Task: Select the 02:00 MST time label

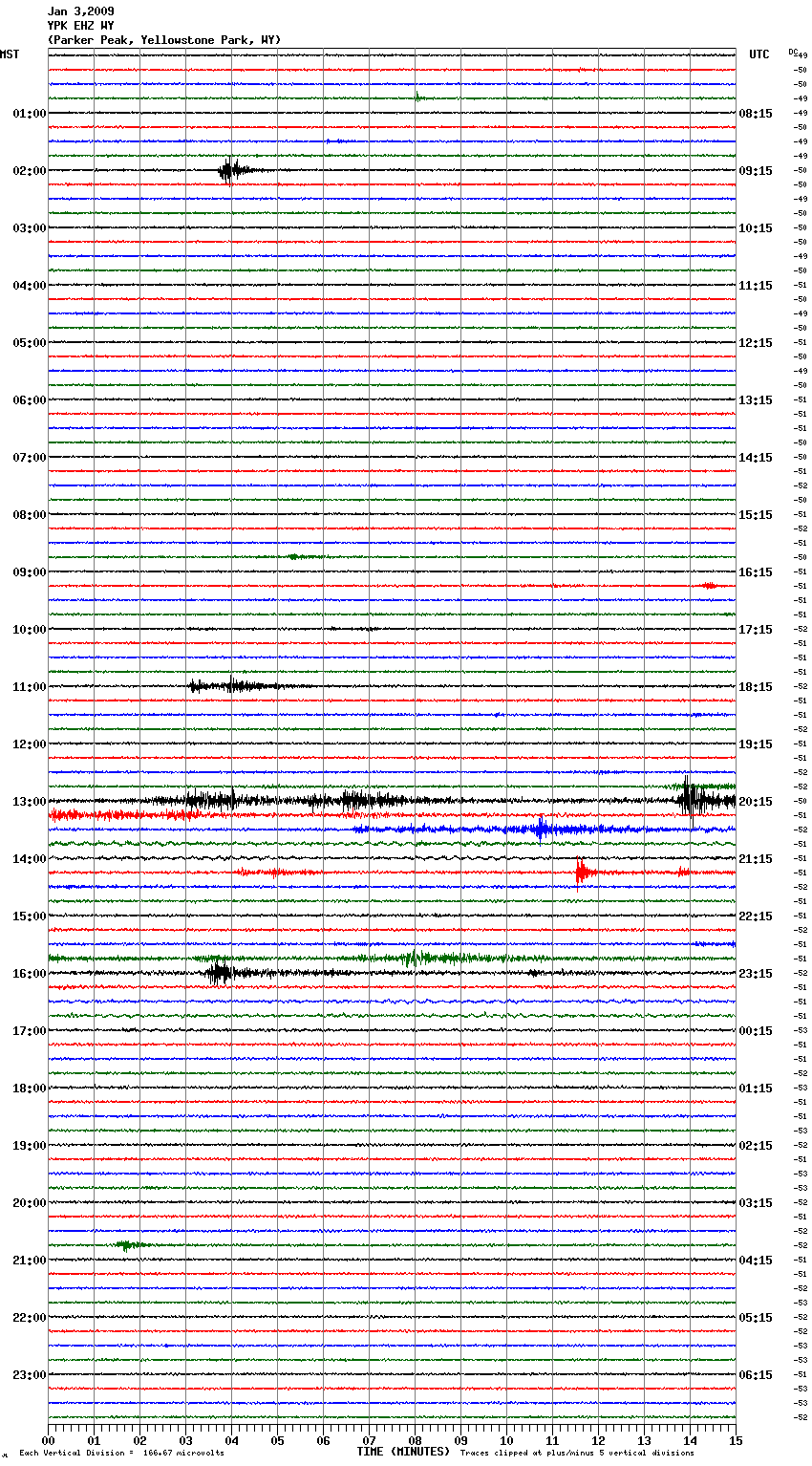Action: tap(30, 171)
